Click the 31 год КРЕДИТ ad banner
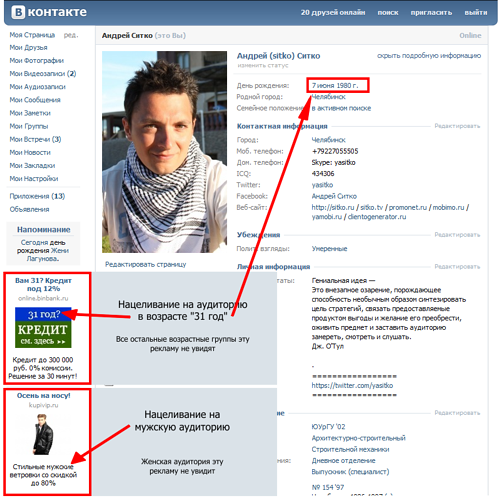Image resolution: width=500 pixels, height=500 pixels. click(43, 327)
